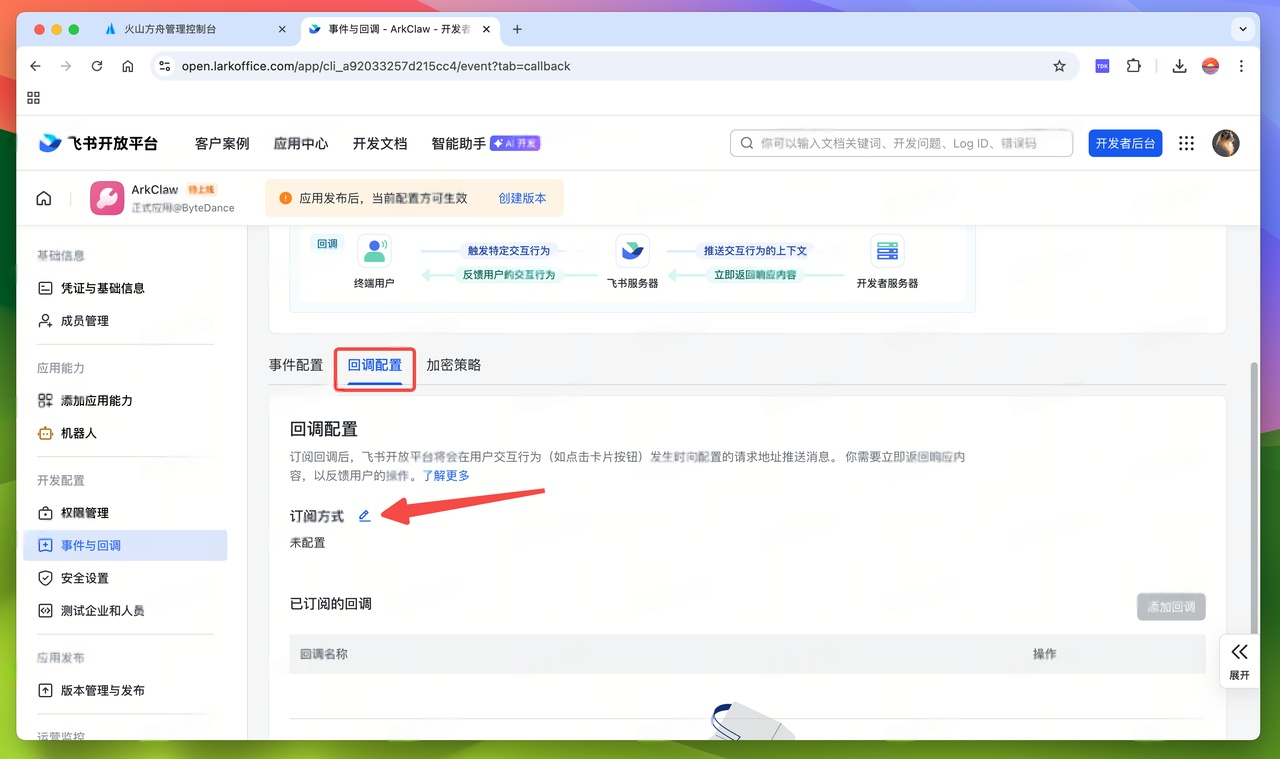Click the 飞书开放平台 logo
The width and height of the screenshot is (1280, 759).
[x=97, y=142]
